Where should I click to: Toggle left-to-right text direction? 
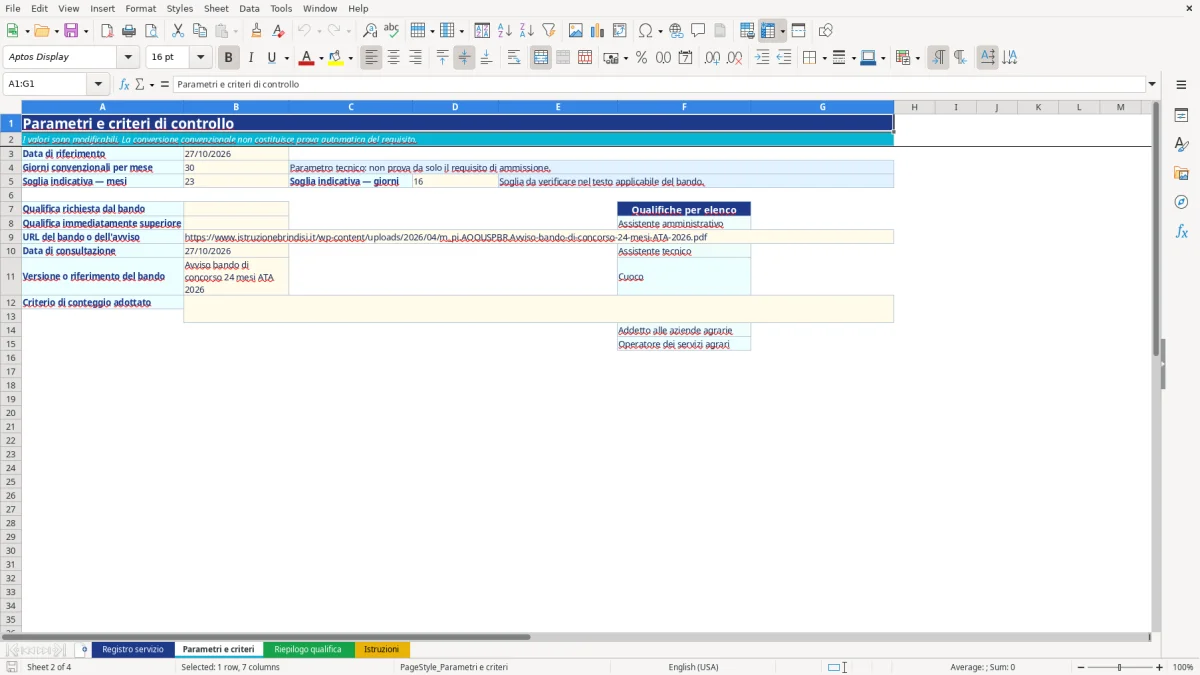pyautogui.click(x=938, y=58)
